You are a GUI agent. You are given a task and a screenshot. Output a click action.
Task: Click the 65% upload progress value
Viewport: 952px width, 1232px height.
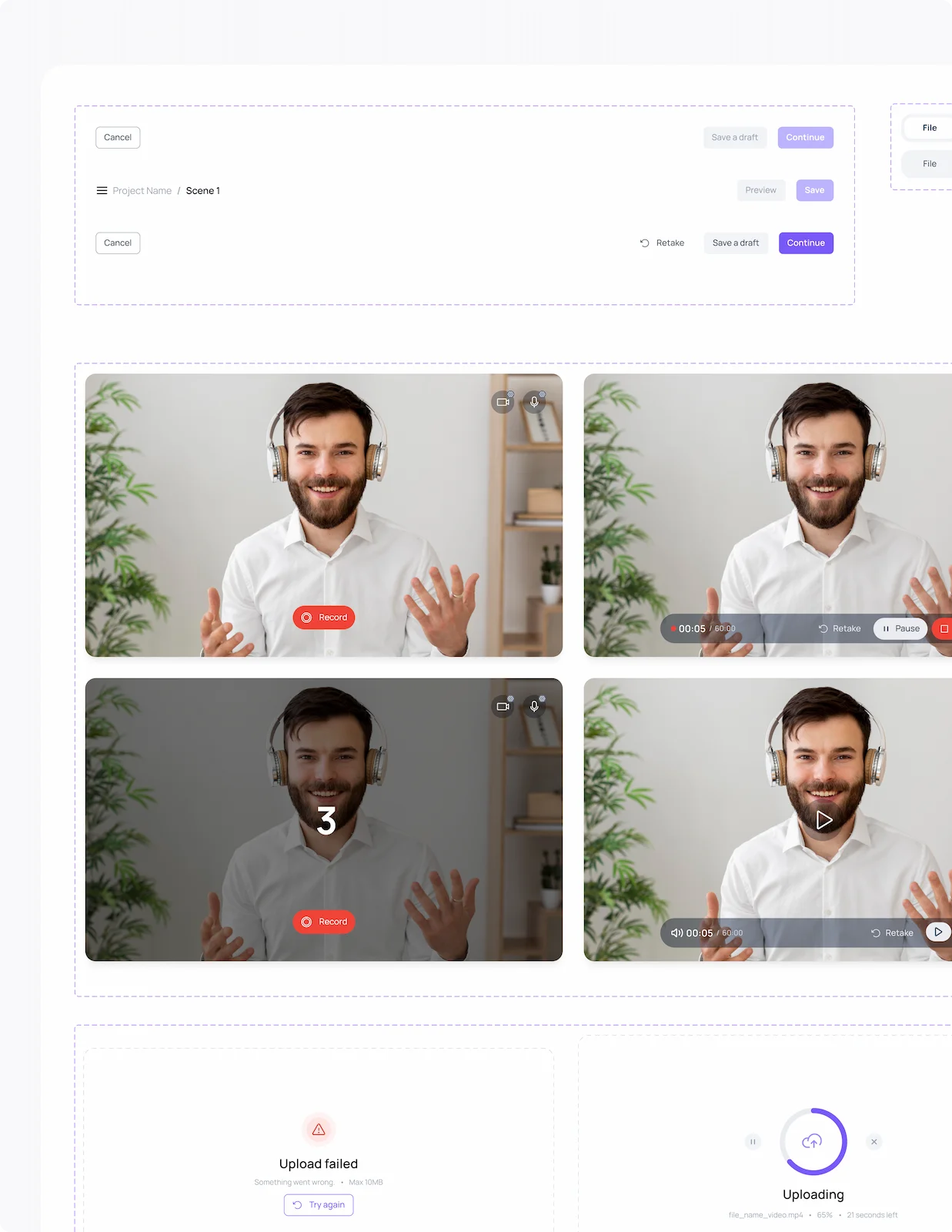click(825, 1215)
